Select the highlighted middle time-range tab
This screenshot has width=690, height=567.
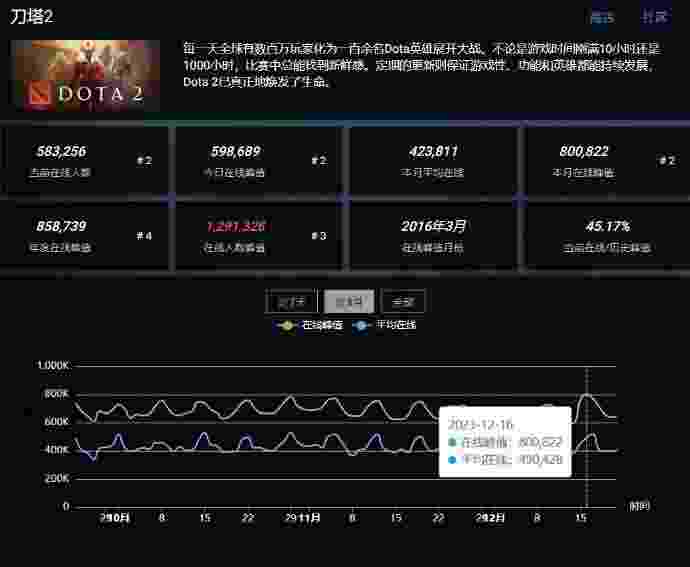pos(349,302)
